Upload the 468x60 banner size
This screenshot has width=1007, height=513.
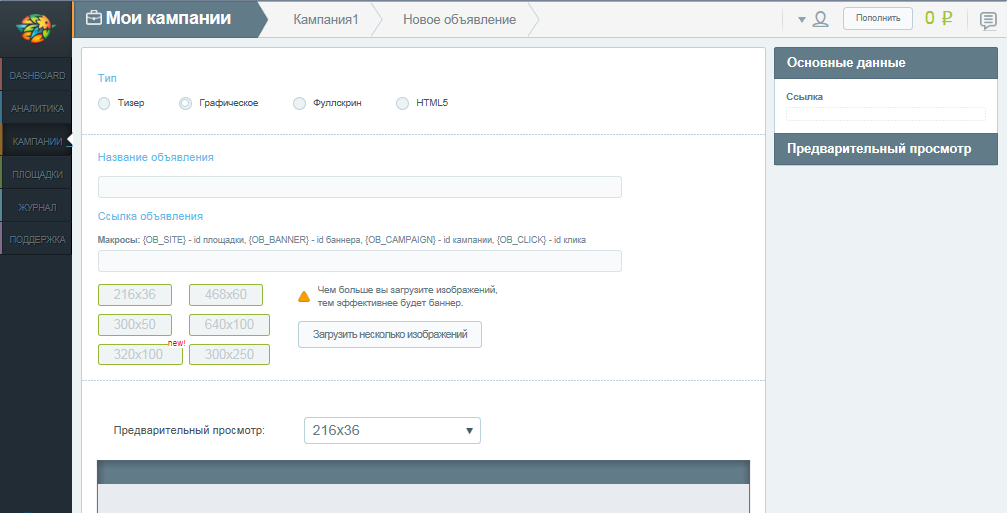[x=226, y=295]
